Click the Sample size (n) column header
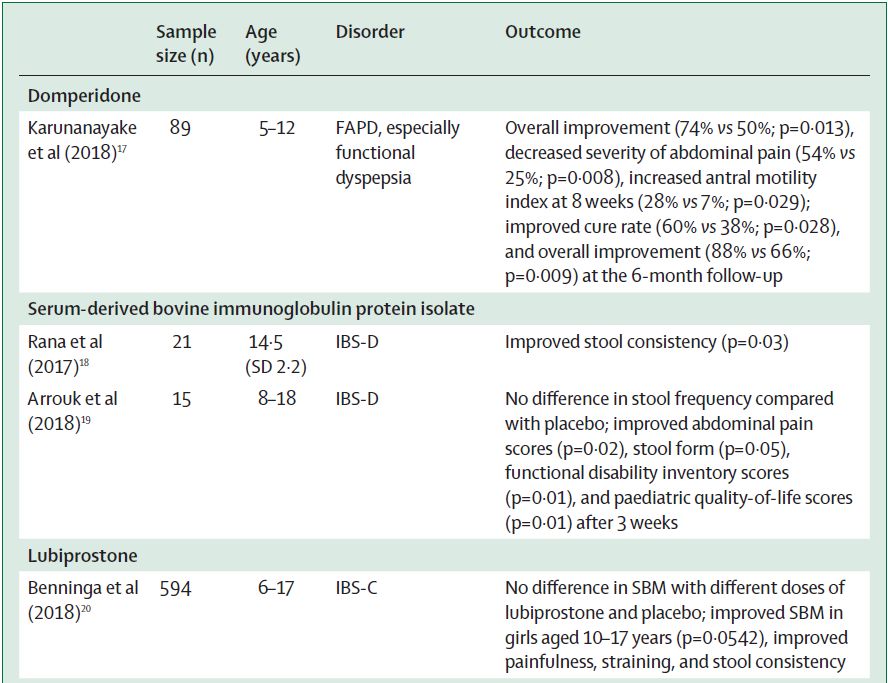Viewport: 889px width, 683px height. pyautogui.click(x=186, y=44)
